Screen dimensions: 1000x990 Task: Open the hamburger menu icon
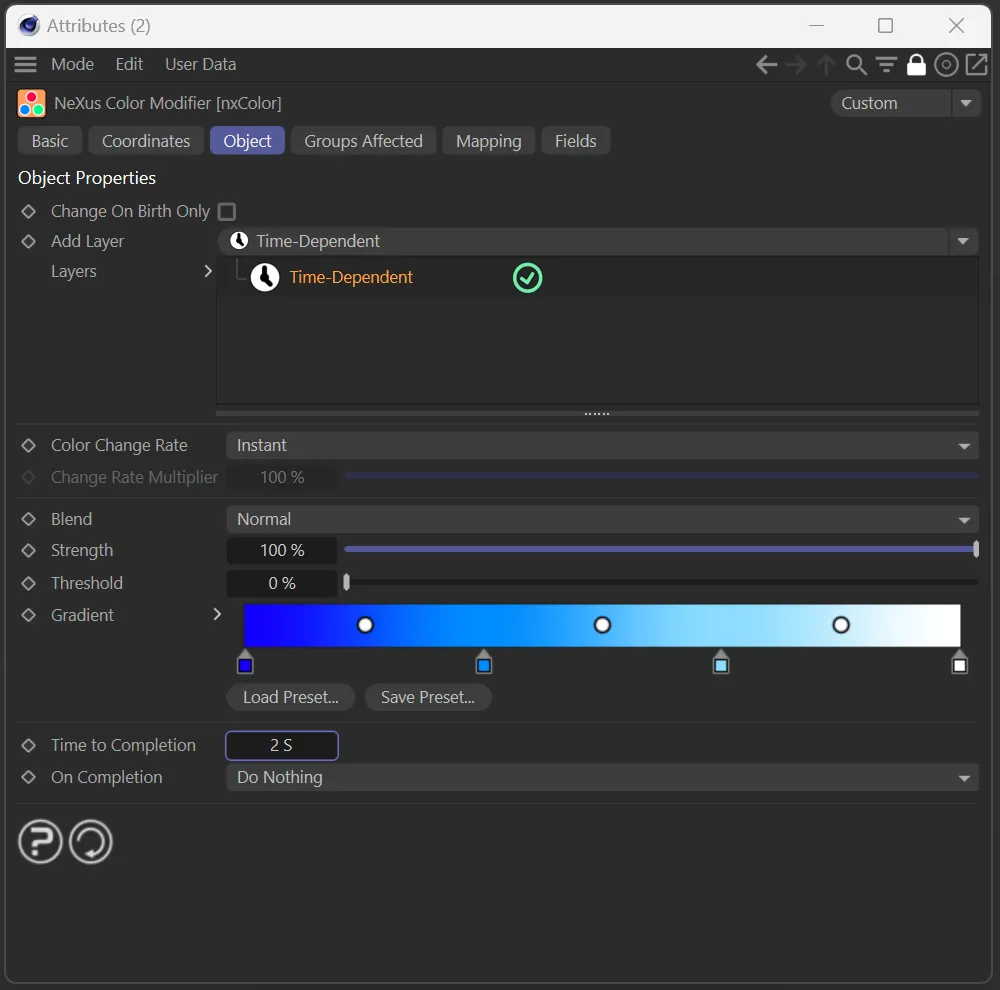point(26,65)
